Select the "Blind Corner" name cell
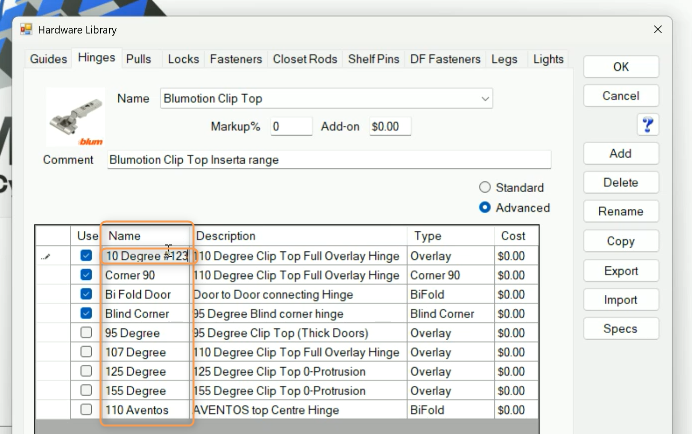The height and width of the screenshot is (434, 692). (146, 313)
